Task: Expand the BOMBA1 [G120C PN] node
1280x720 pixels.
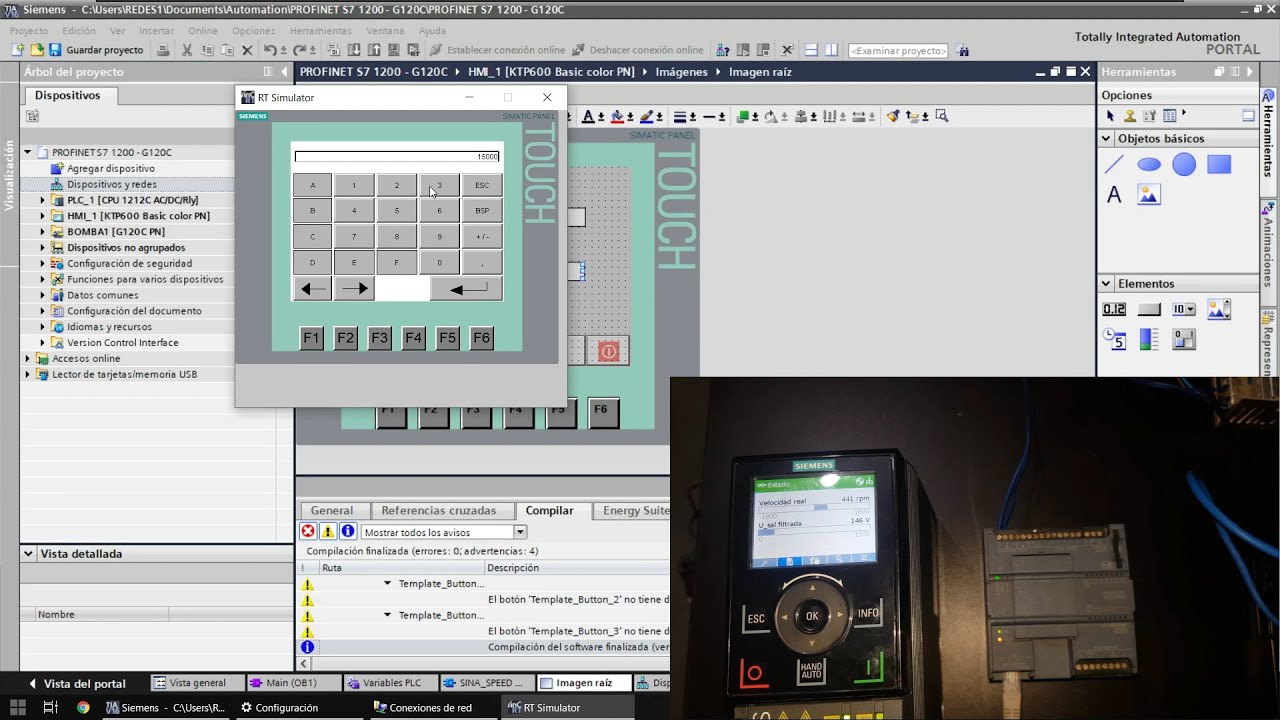Action: click(x=43, y=232)
